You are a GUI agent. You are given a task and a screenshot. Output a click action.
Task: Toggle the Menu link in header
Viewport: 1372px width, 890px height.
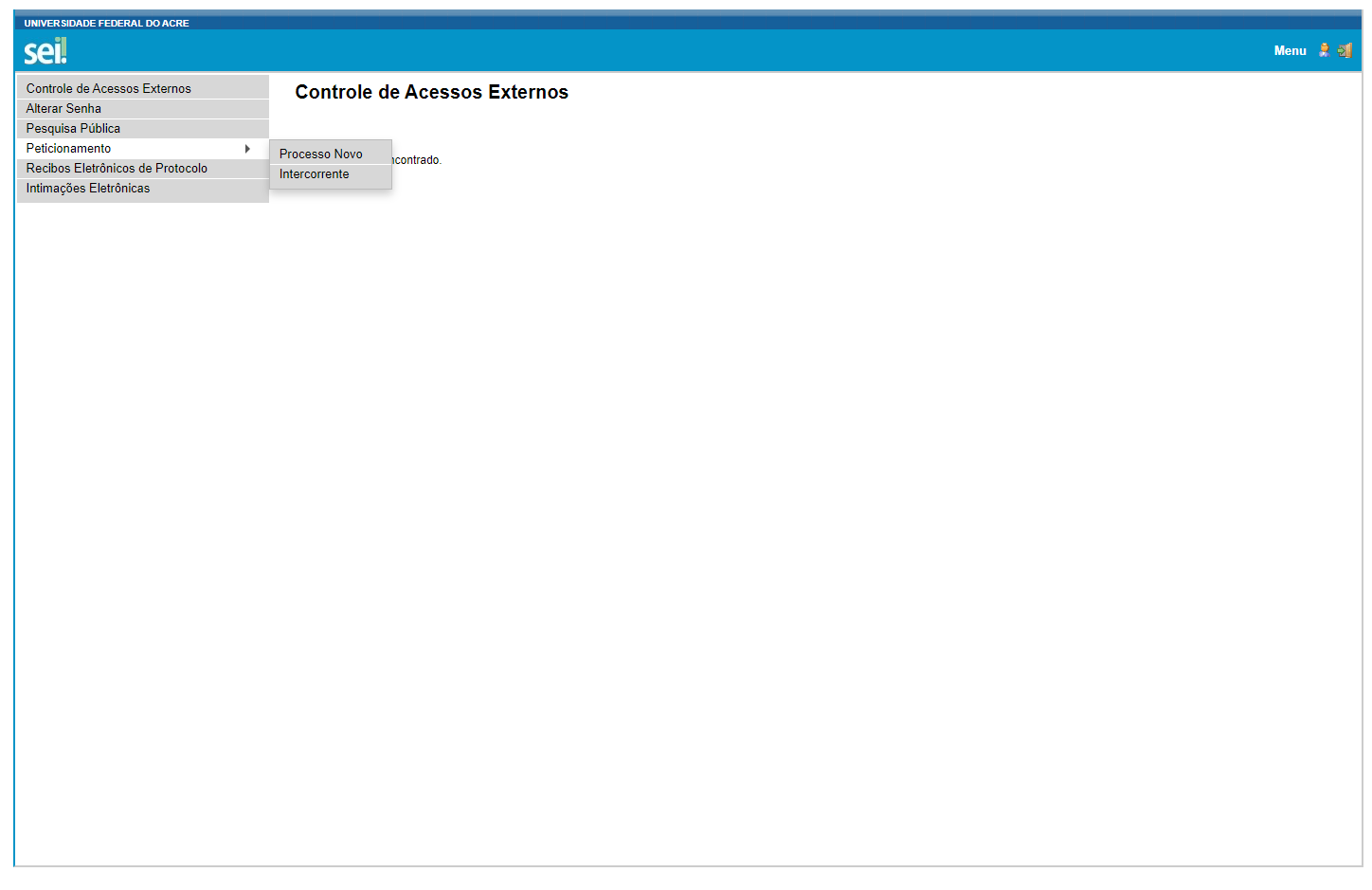(x=1290, y=51)
